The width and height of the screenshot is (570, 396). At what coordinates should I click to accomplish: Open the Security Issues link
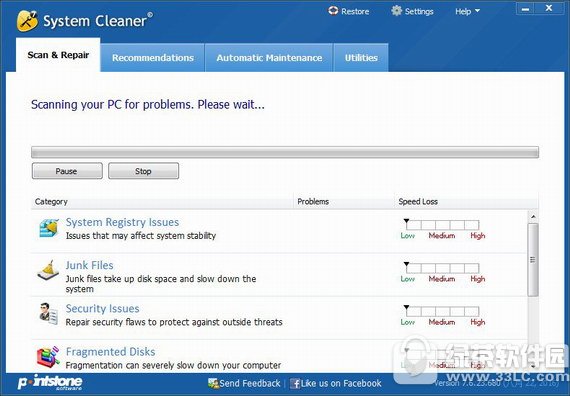[x=103, y=309]
